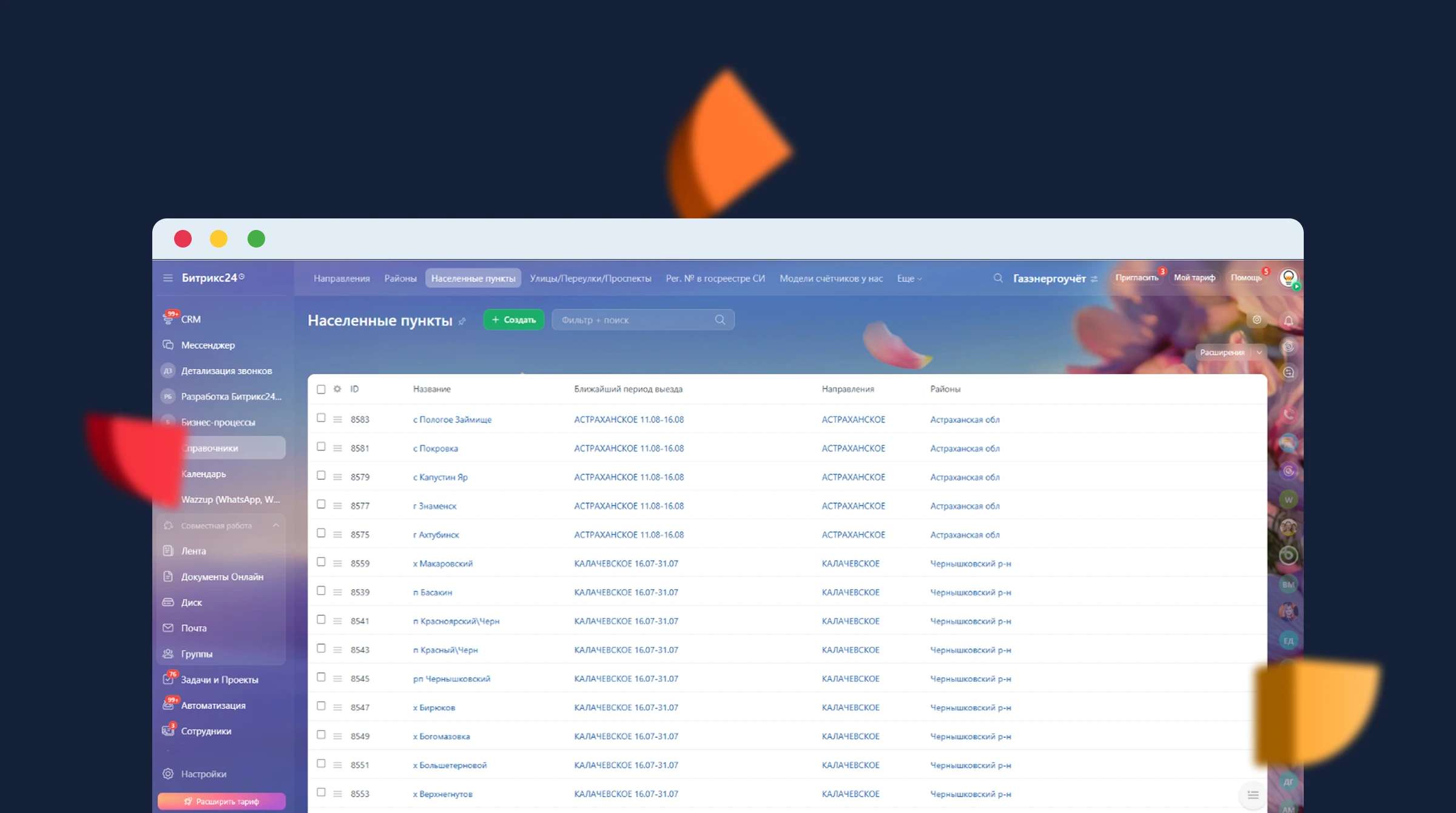Click the green Создать button
Viewport: 1456px width, 813px height.
click(x=513, y=320)
